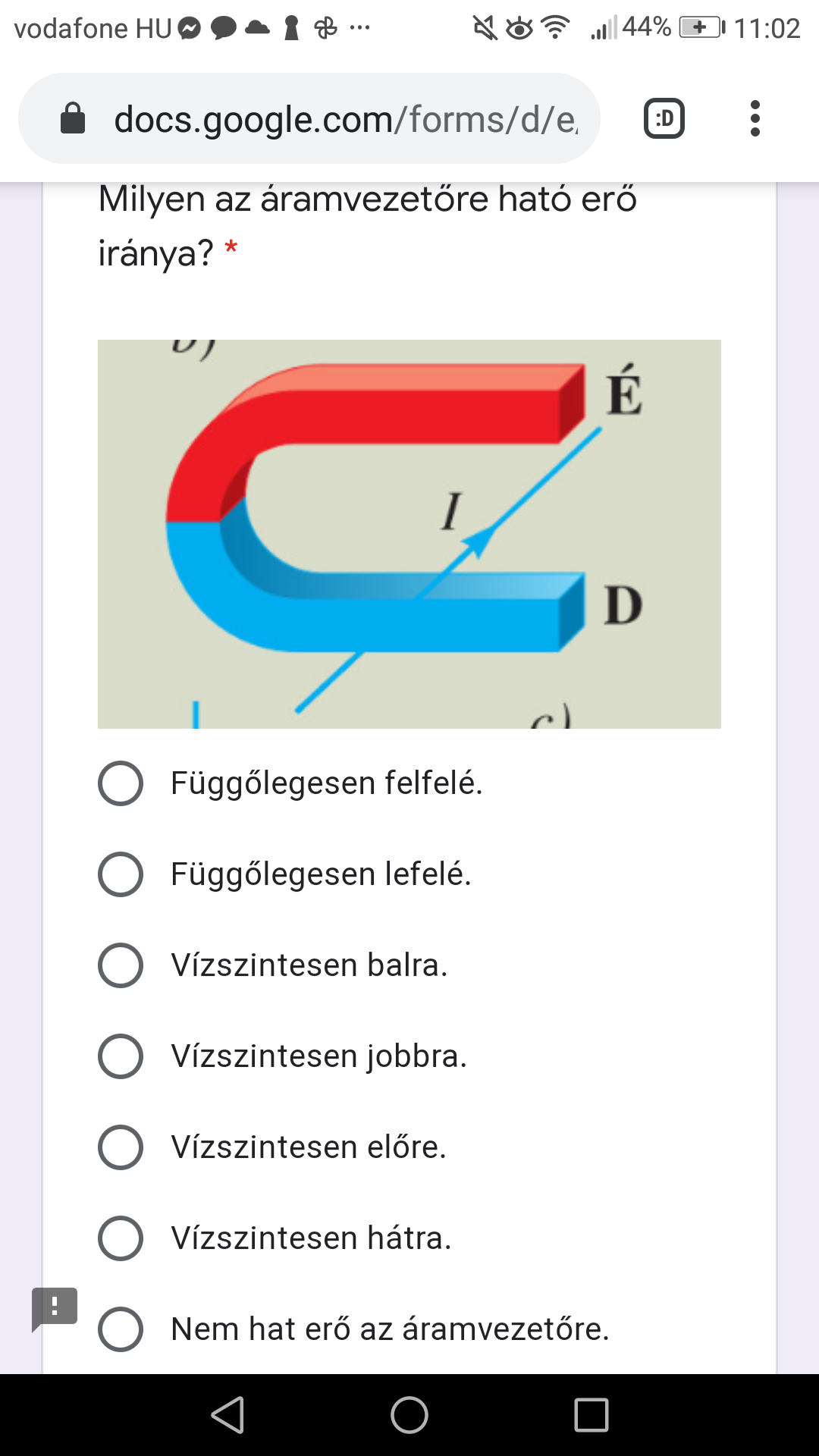Tap the Messenger notification icon in status bar

pos(190,29)
